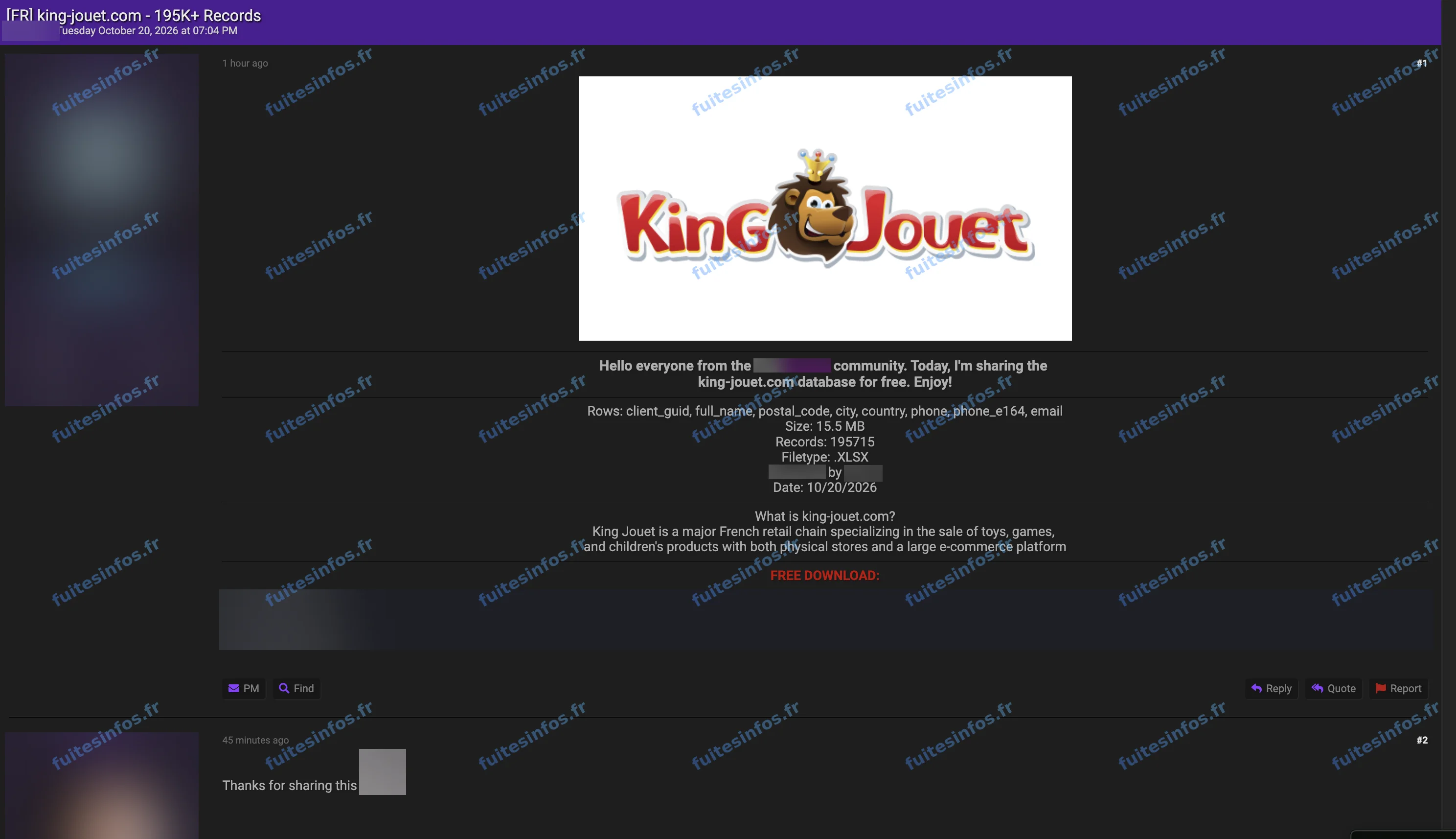This screenshot has height=839, width=1456.
Task: Click the Quote double-arrow icon
Action: pyautogui.click(x=1317, y=688)
